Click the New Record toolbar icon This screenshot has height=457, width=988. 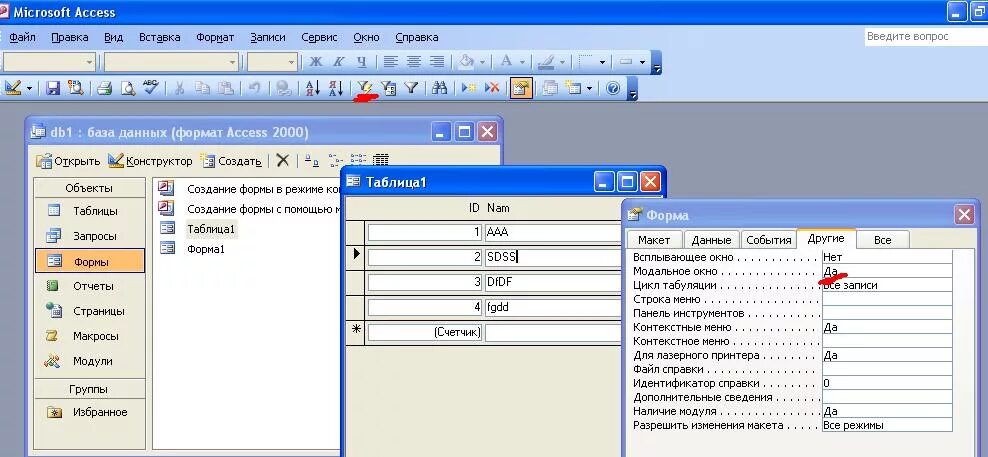pyautogui.click(x=469, y=88)
